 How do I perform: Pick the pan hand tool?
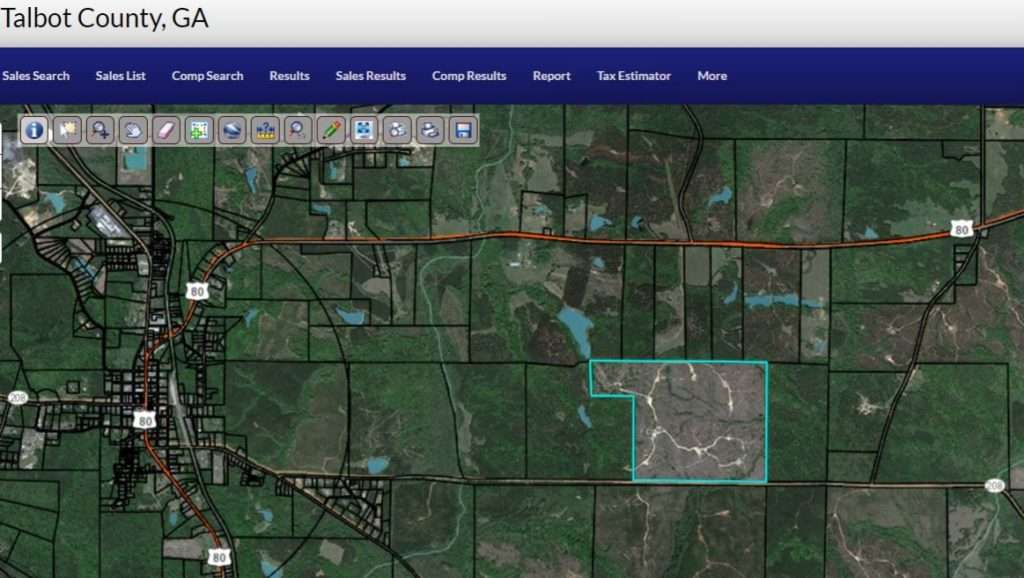tap(133, 130)
